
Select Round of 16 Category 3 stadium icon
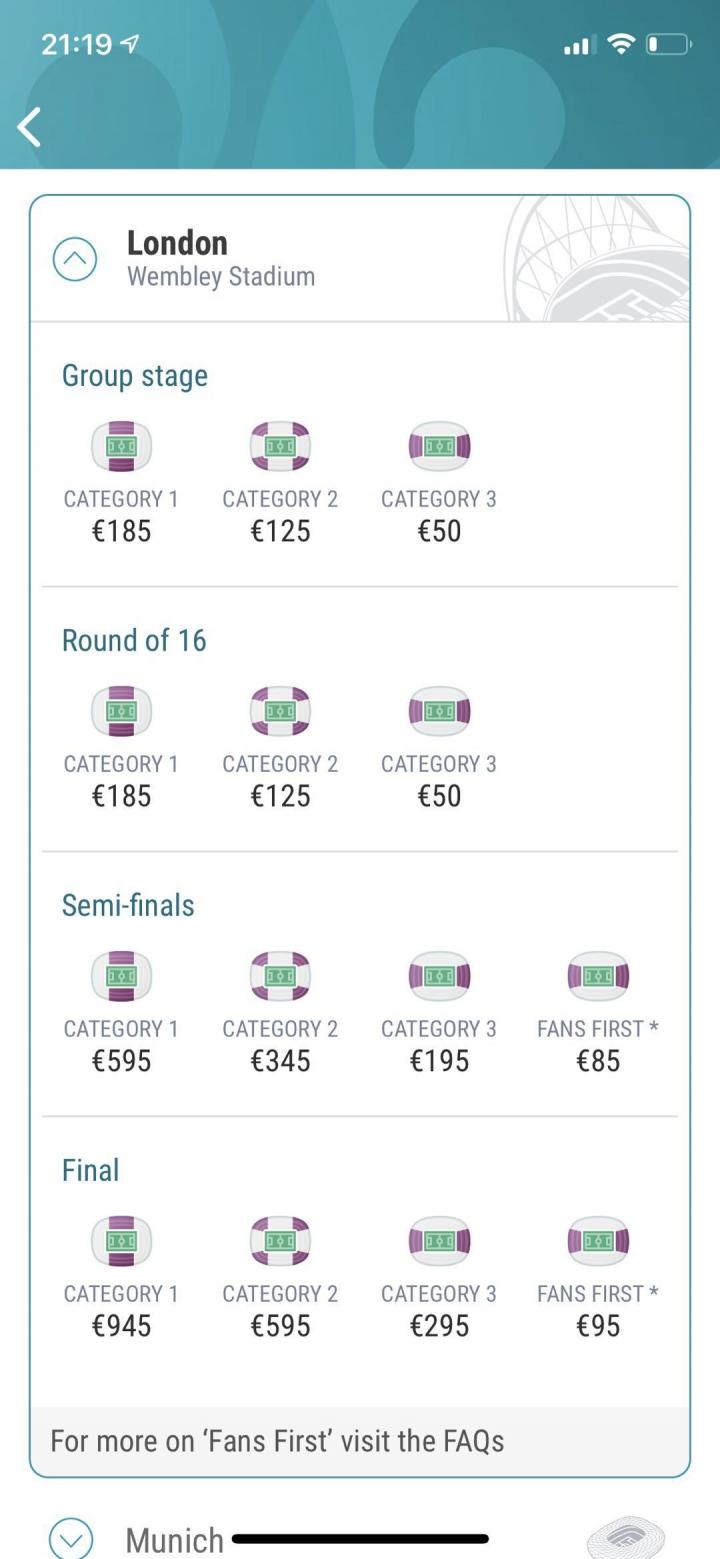coord(439,711)
